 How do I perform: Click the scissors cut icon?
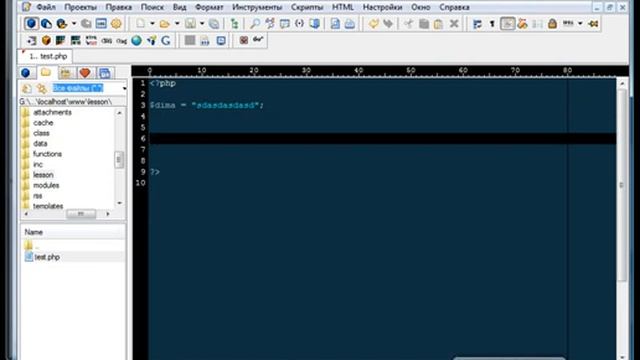[x=409, y=24]
